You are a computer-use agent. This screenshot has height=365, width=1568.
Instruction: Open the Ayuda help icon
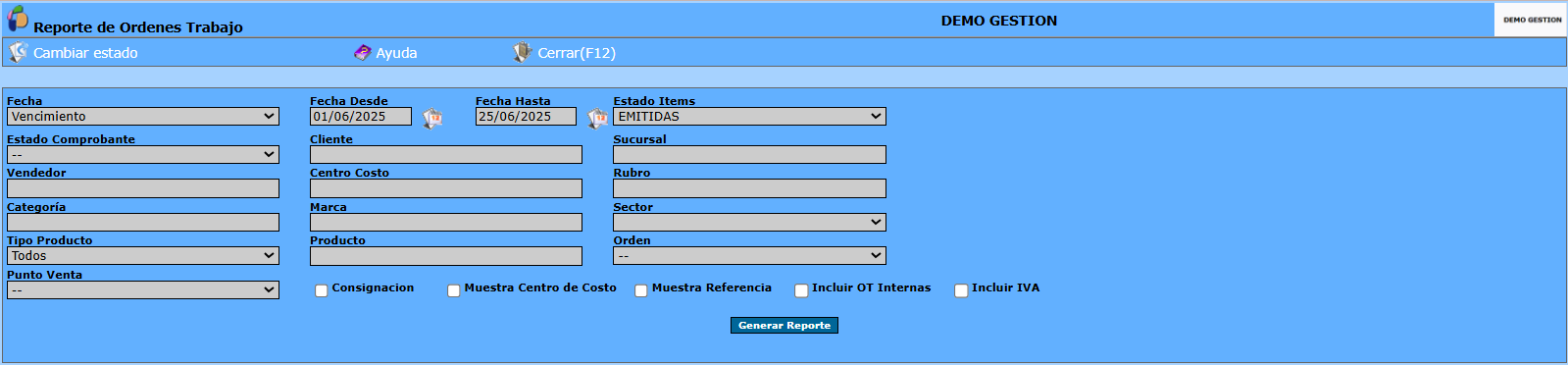coord(363,53)
